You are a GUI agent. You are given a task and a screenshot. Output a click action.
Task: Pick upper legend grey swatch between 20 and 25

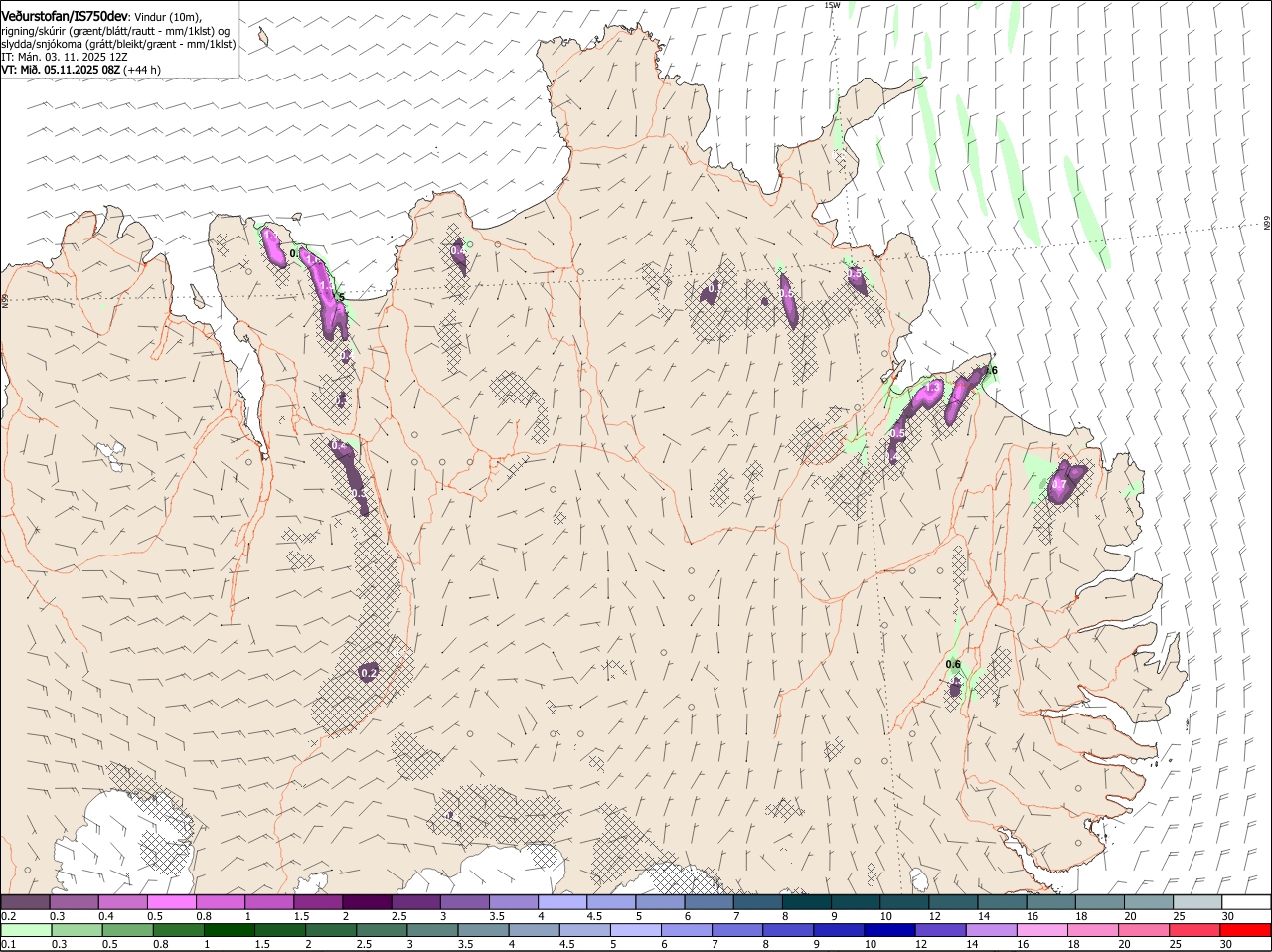point(1149,902)
